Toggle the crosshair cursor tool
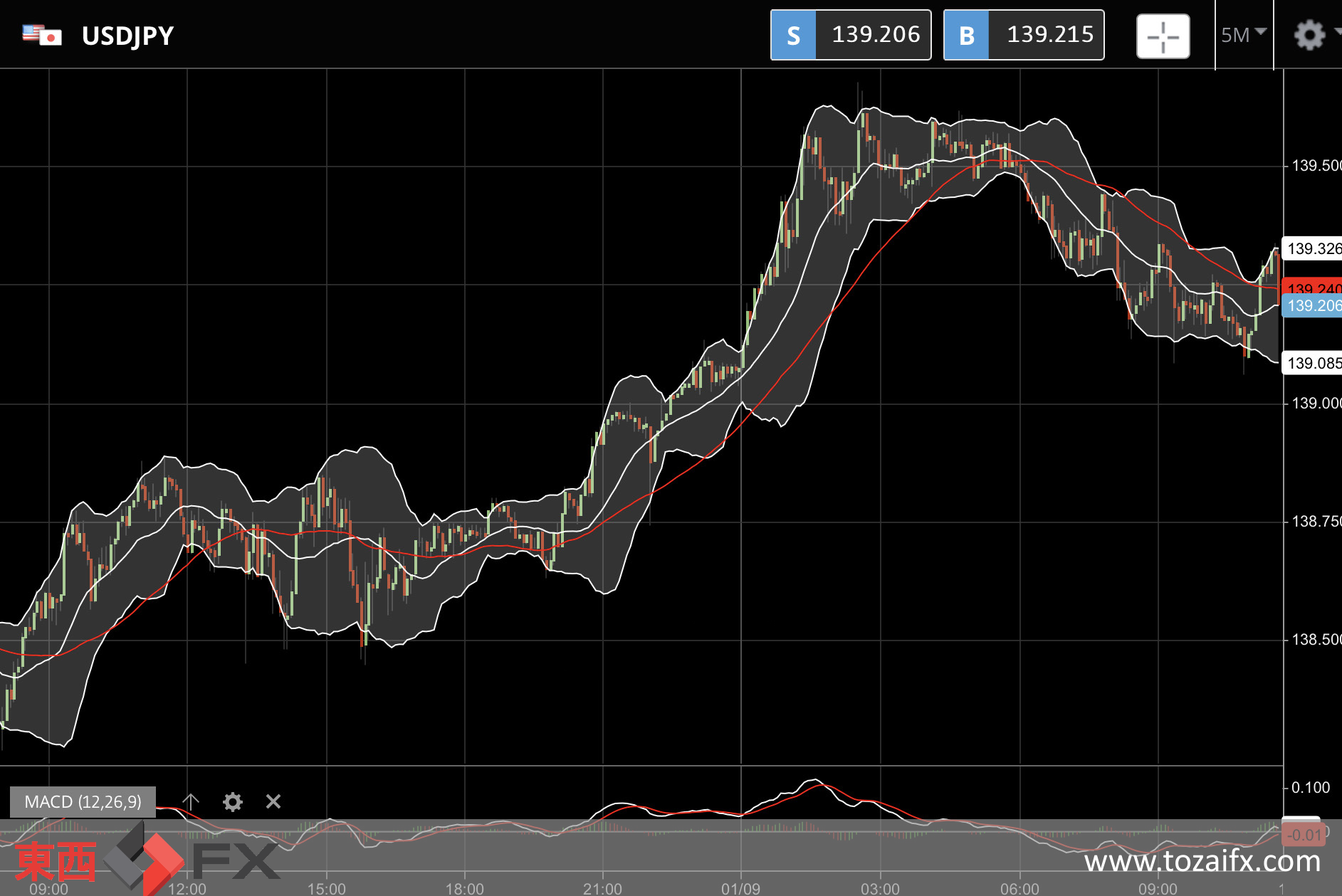 [1163, 36]
